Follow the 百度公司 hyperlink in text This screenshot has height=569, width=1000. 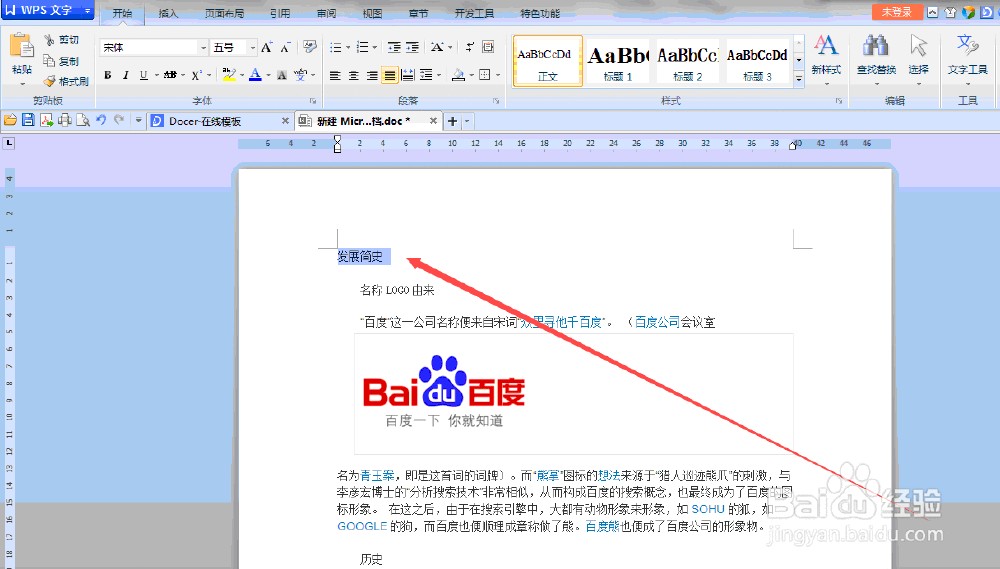pyautogui.click(x=657, y=322)
